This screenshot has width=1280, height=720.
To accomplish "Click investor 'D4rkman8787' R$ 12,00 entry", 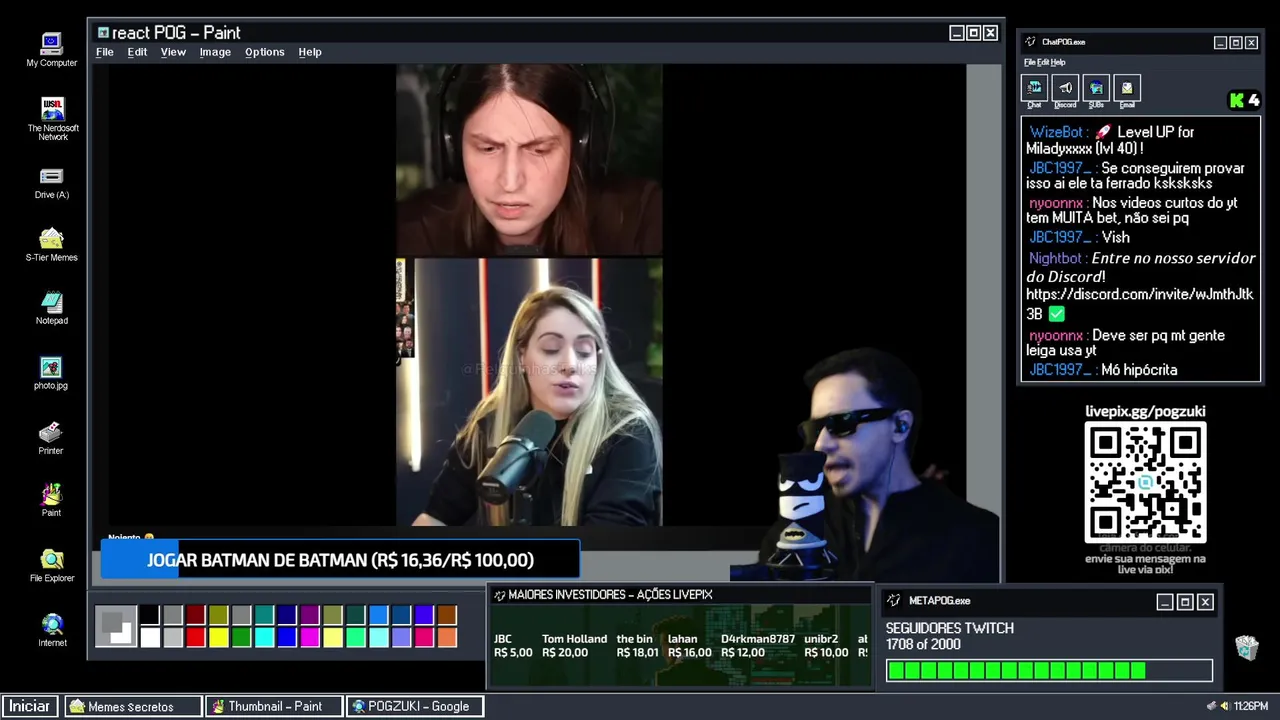I will tap(758, 646).
